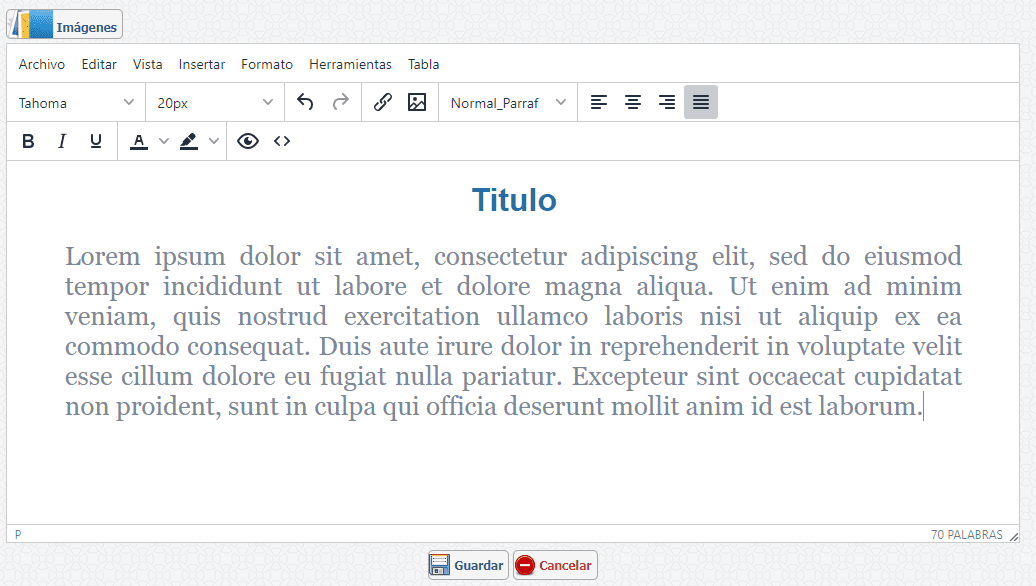Click the P element in the status bar
The height and width of the screenshot is (586, 1036).
tap(17, 534)
